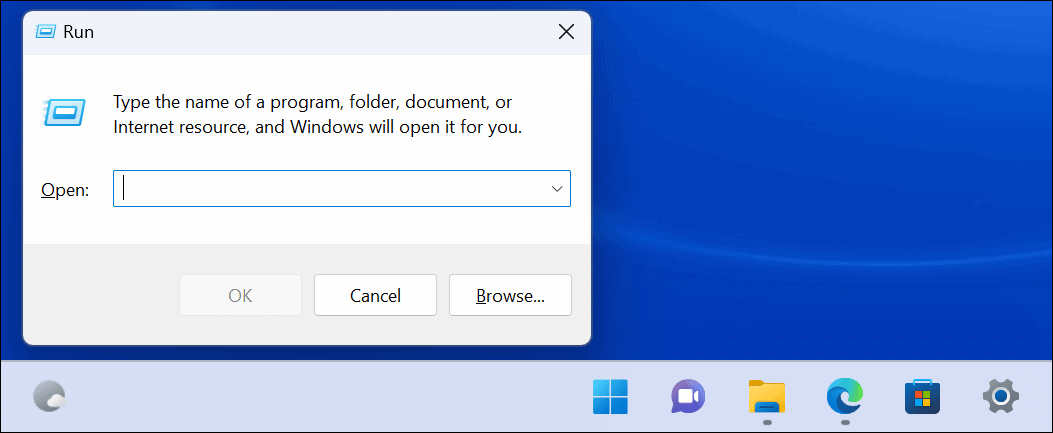This screenshot has width=1053, height=433.
Task: Launch File Explorer from the taskbar
Action: [x=766, y=396]
